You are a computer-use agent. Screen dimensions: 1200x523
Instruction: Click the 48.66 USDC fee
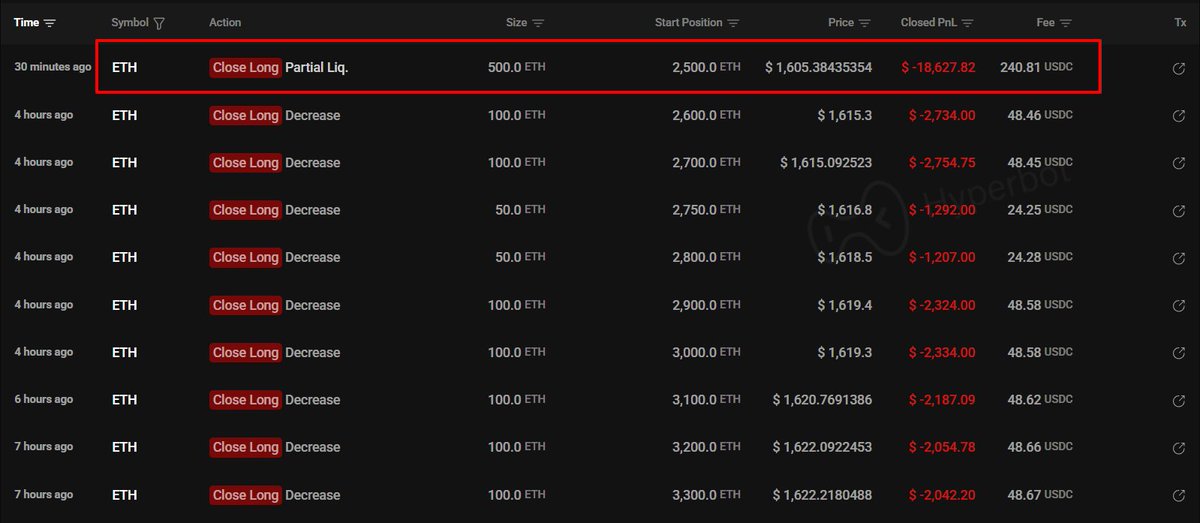[1041, 447]
